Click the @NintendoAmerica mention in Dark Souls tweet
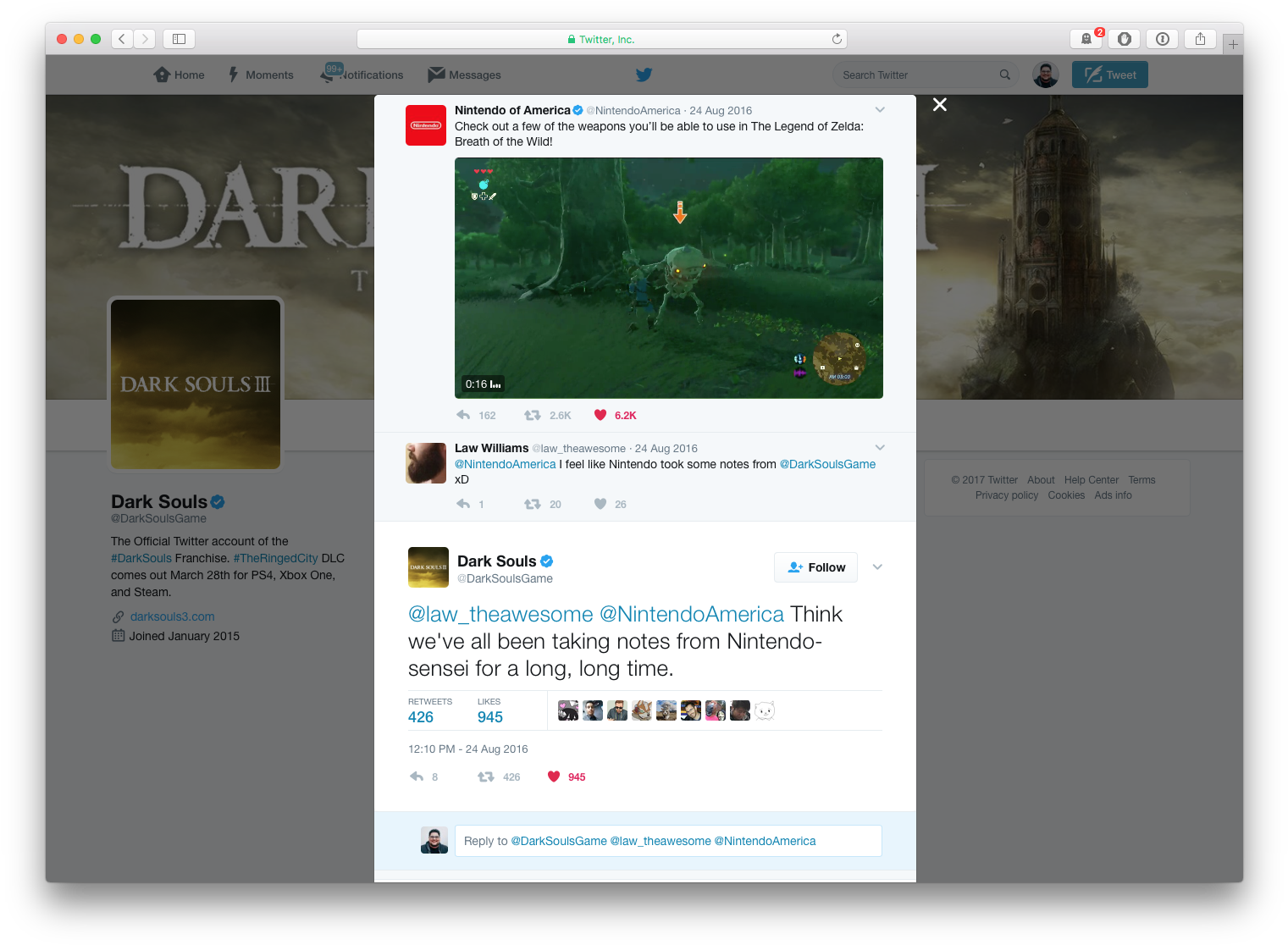Viewport: 1288px width, 945px height. pos(692,614)
